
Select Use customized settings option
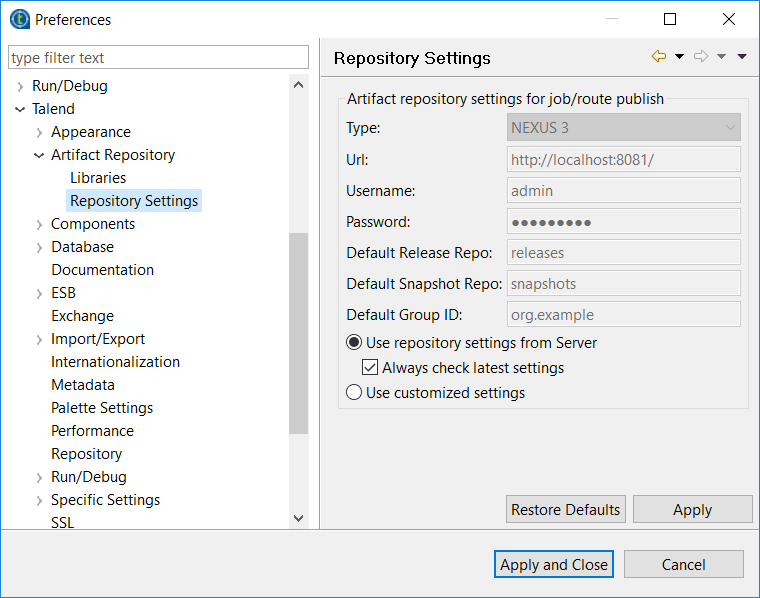(354, 393)
